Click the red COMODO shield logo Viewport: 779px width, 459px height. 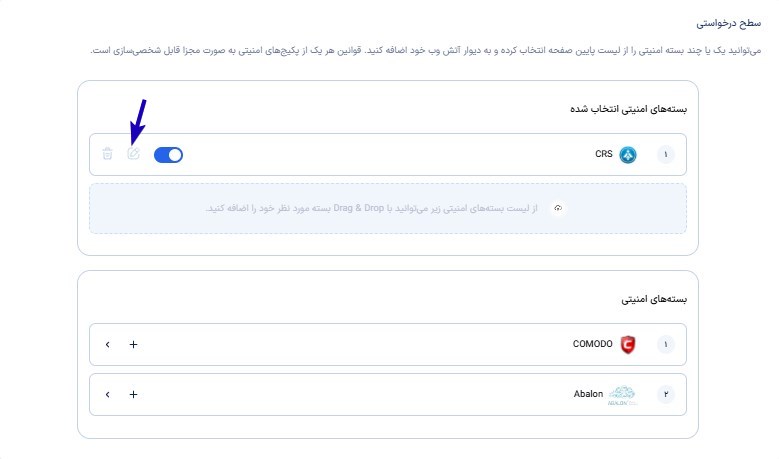click(x=628, y=344)
